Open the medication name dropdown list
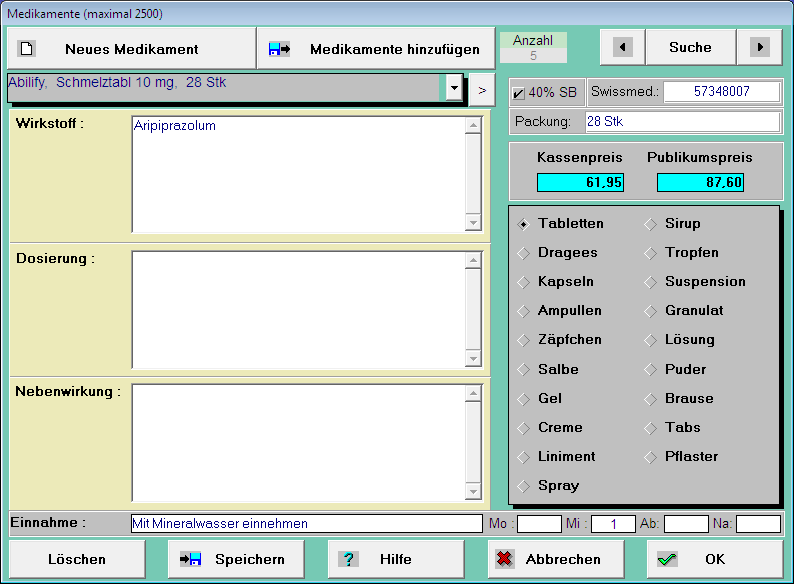The image size is (794, 584). tap(454, 88)
